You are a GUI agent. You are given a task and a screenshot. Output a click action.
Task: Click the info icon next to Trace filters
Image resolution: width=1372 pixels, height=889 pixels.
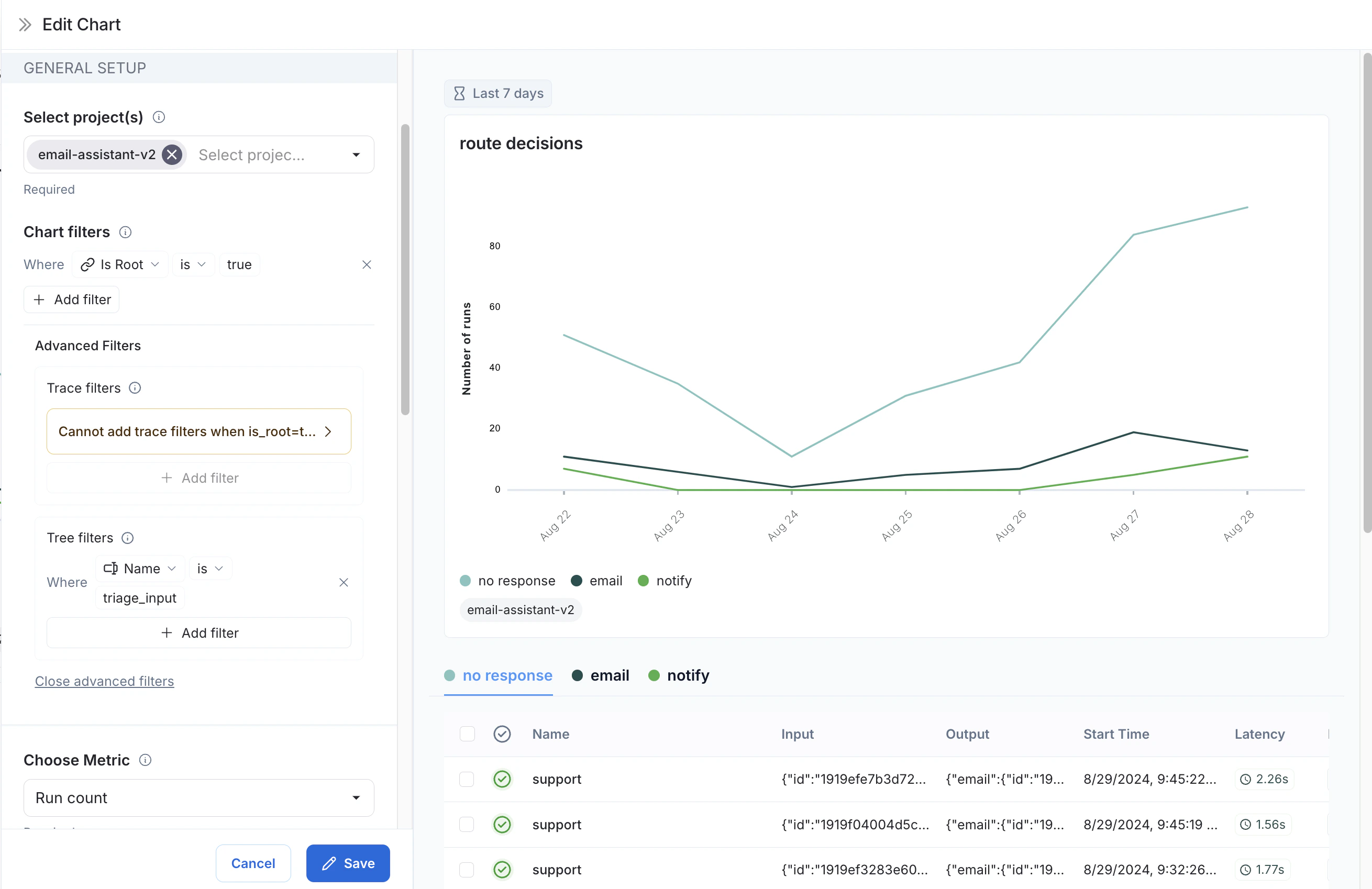click(135, 388)
